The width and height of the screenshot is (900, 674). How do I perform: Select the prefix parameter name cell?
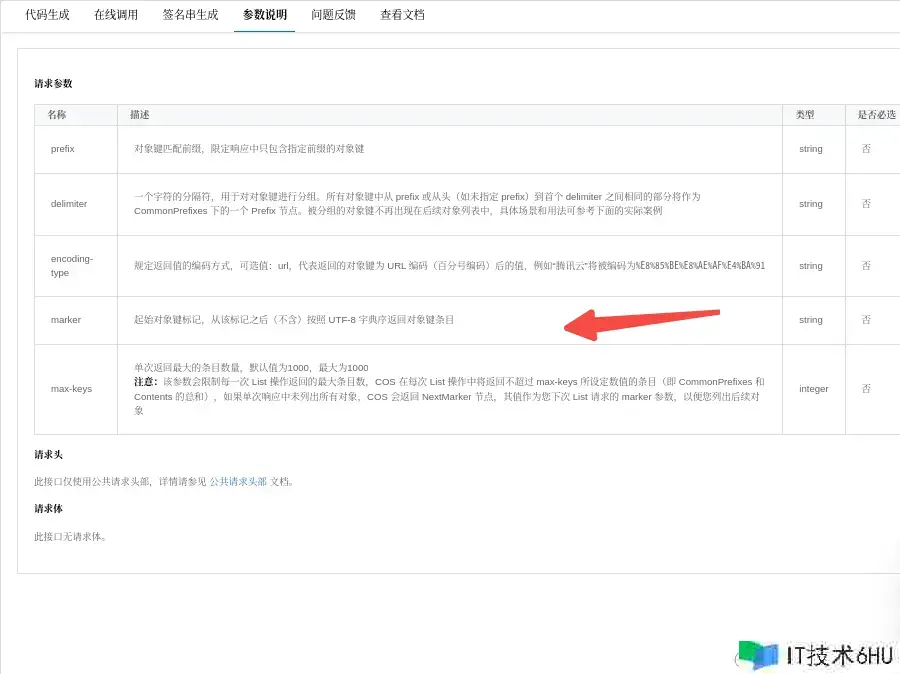(63, 149)
